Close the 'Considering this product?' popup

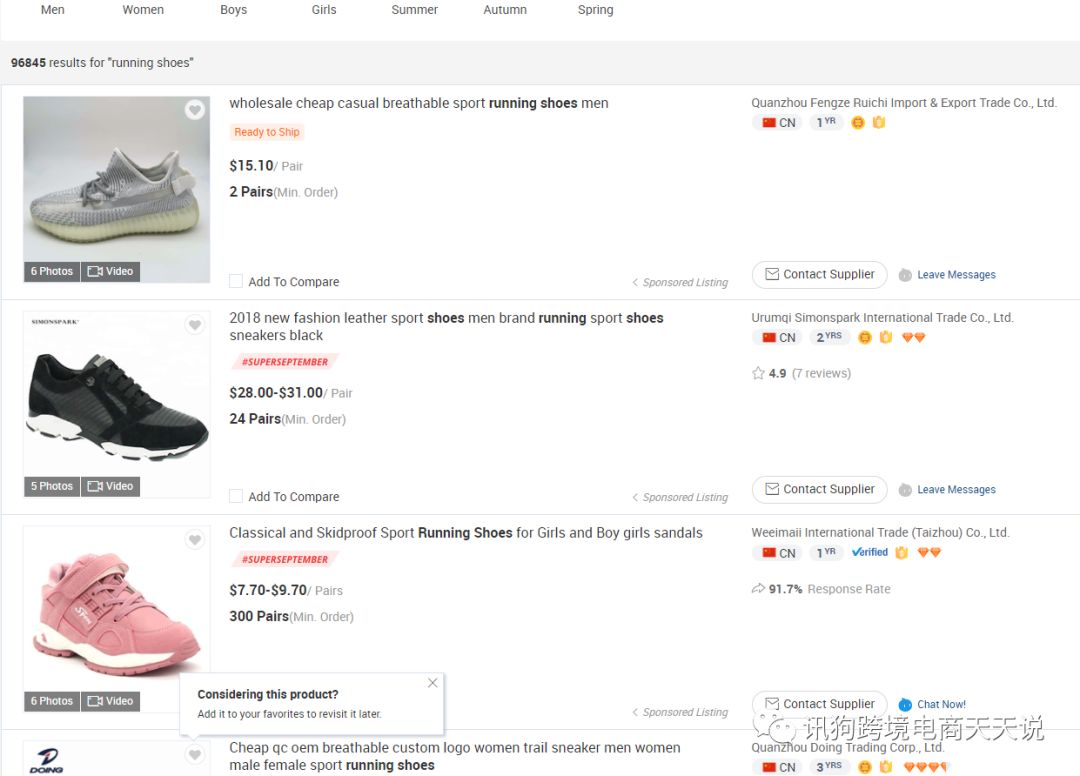pyautogui.click(x=432, y=683)
